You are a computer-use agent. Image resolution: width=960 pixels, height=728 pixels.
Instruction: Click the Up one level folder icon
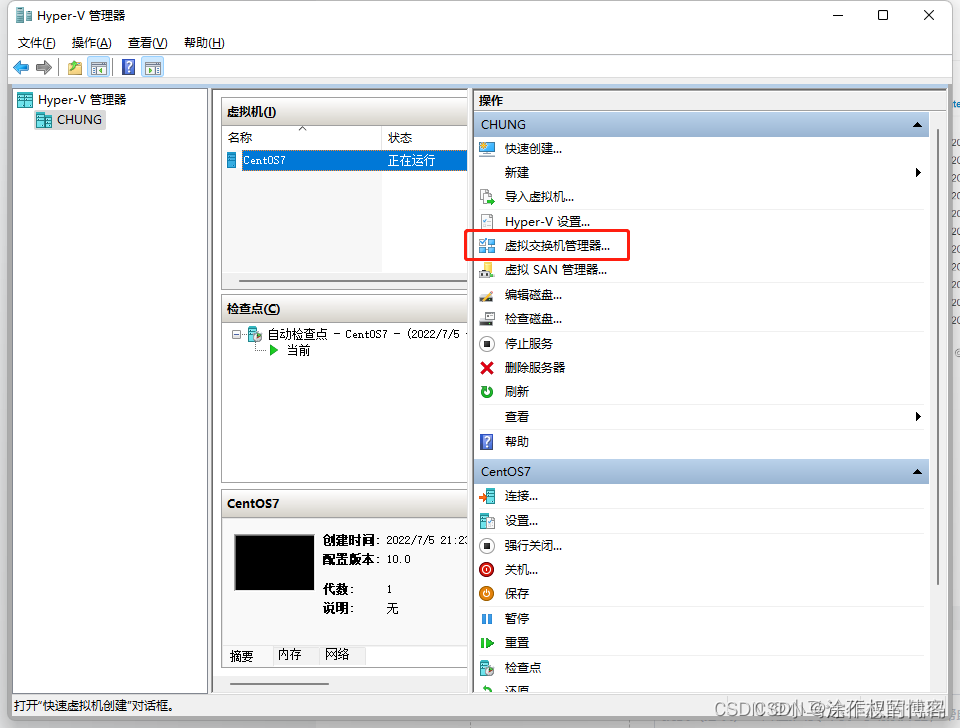tap(75, 67)
